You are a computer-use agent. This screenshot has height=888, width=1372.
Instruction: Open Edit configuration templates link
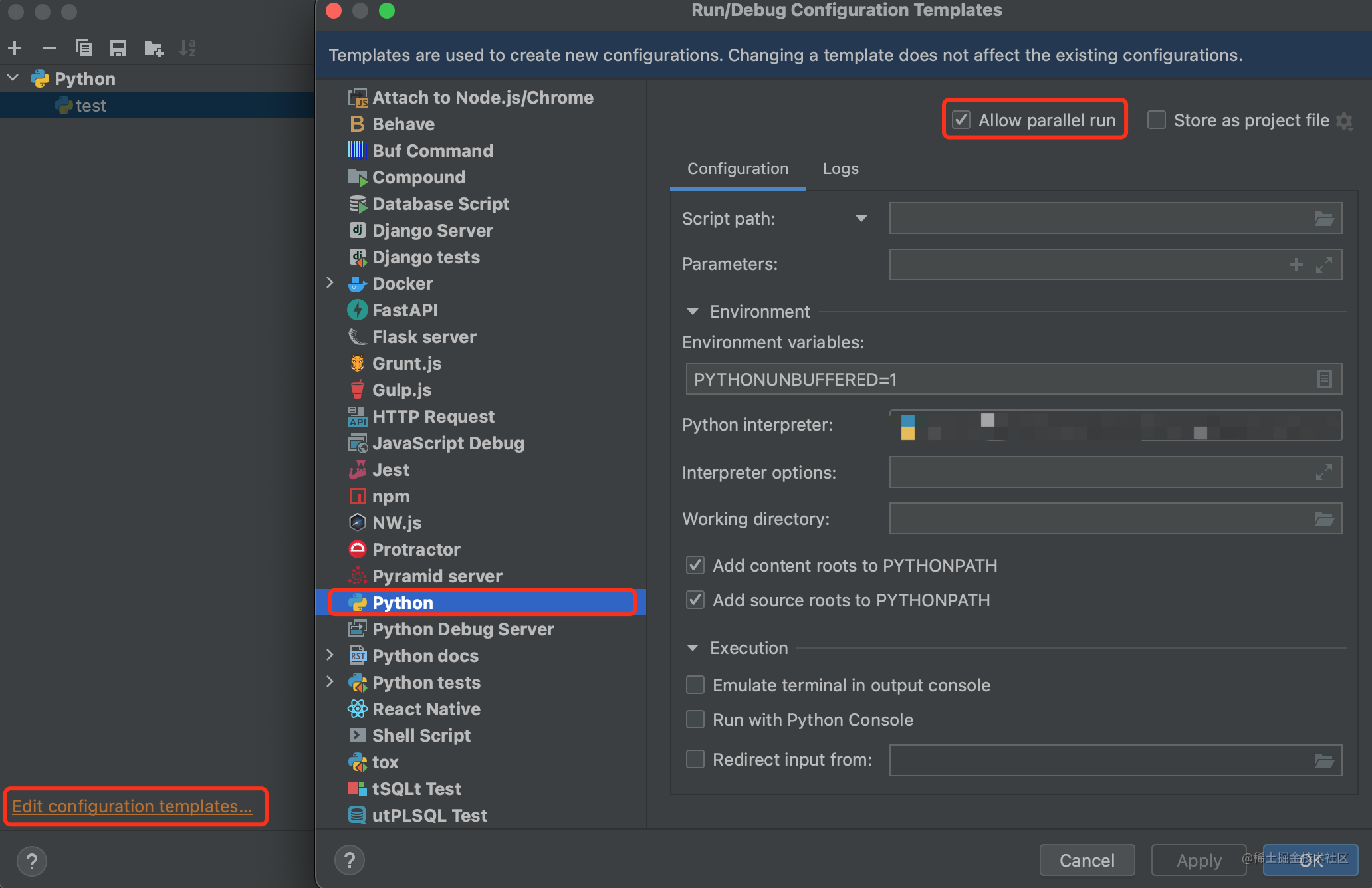pyautogui.click(x=132, y=806)
